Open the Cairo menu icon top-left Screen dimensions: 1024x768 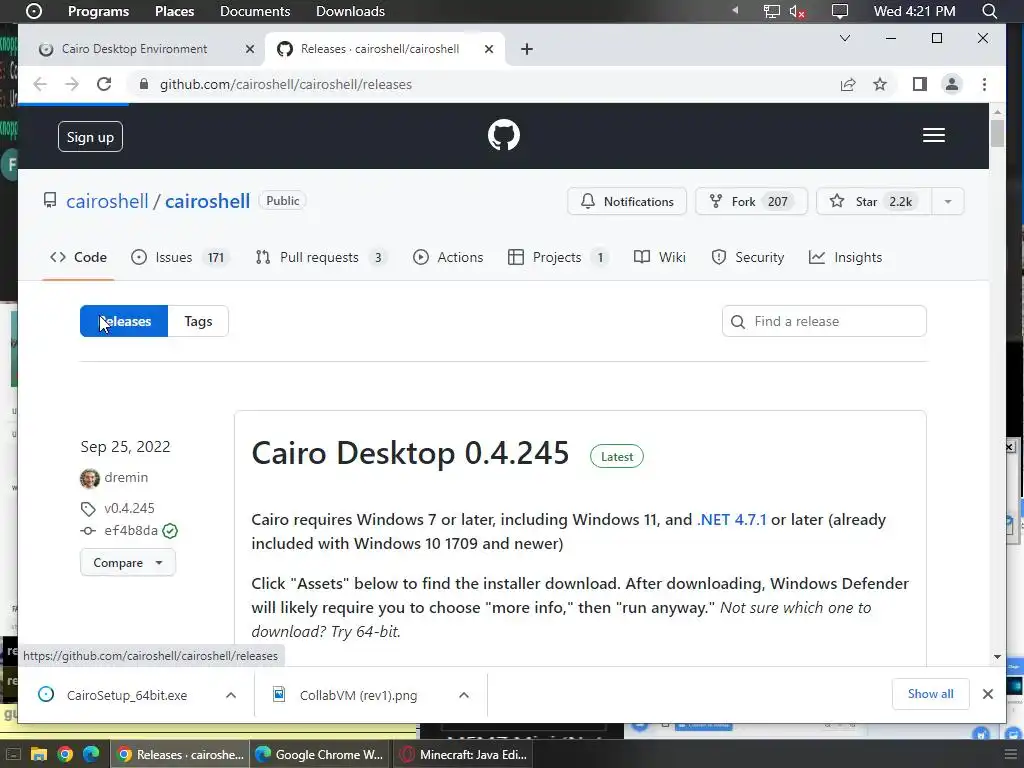coord(33,11)
